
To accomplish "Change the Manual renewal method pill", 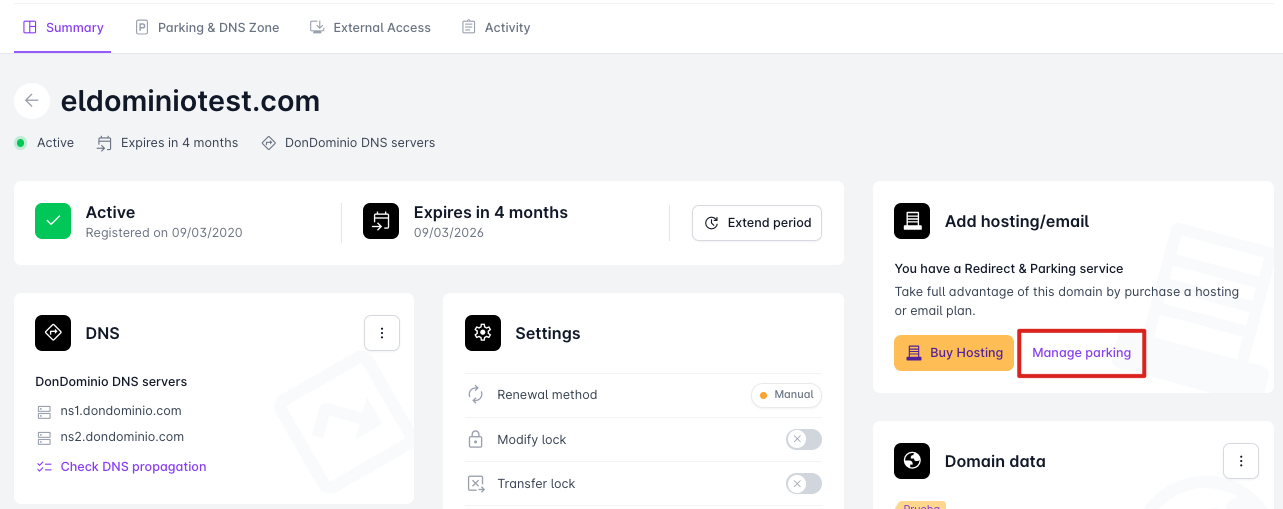I will [x=786, y=395].
